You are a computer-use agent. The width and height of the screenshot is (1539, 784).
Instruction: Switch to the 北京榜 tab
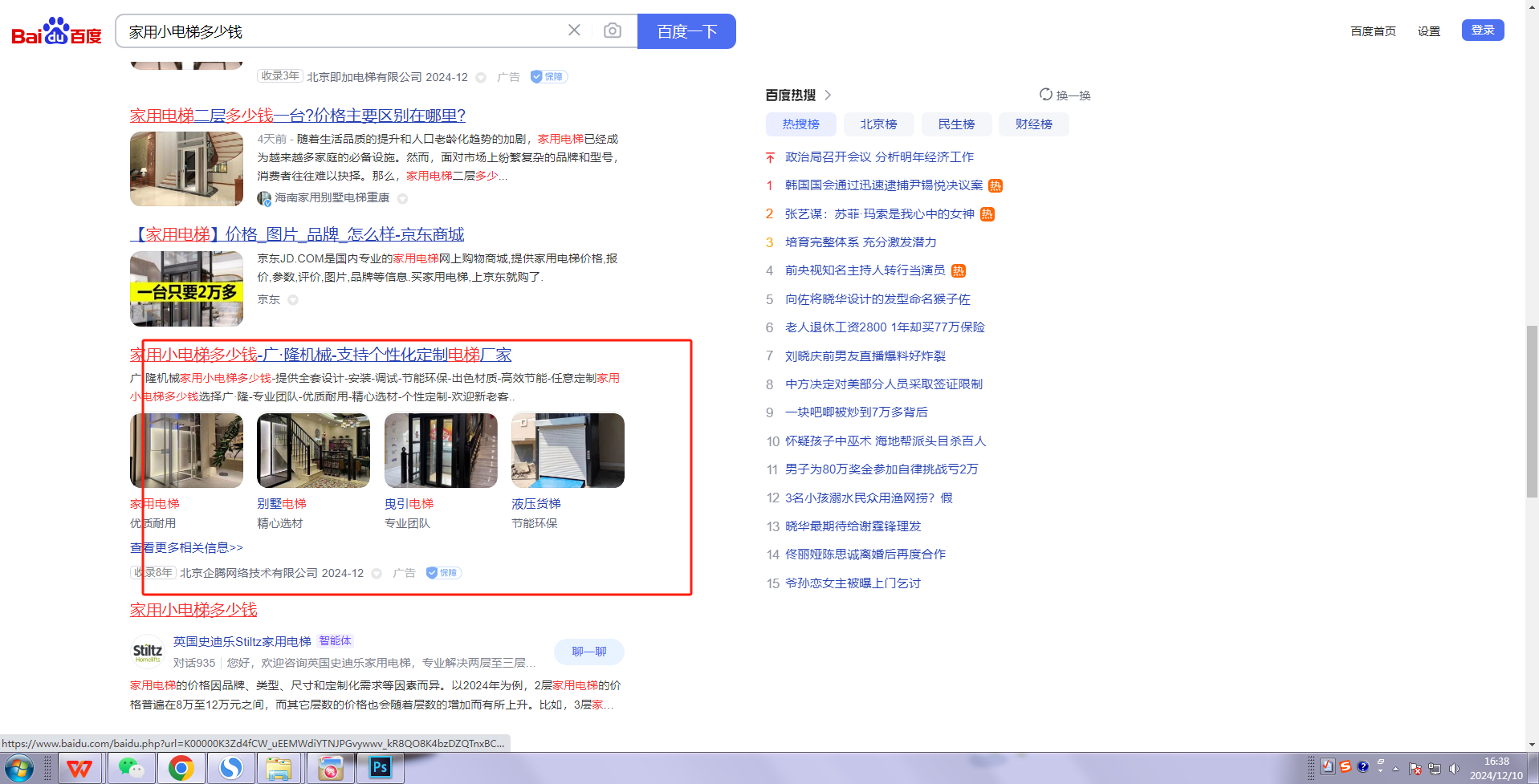tap(878, 124)
